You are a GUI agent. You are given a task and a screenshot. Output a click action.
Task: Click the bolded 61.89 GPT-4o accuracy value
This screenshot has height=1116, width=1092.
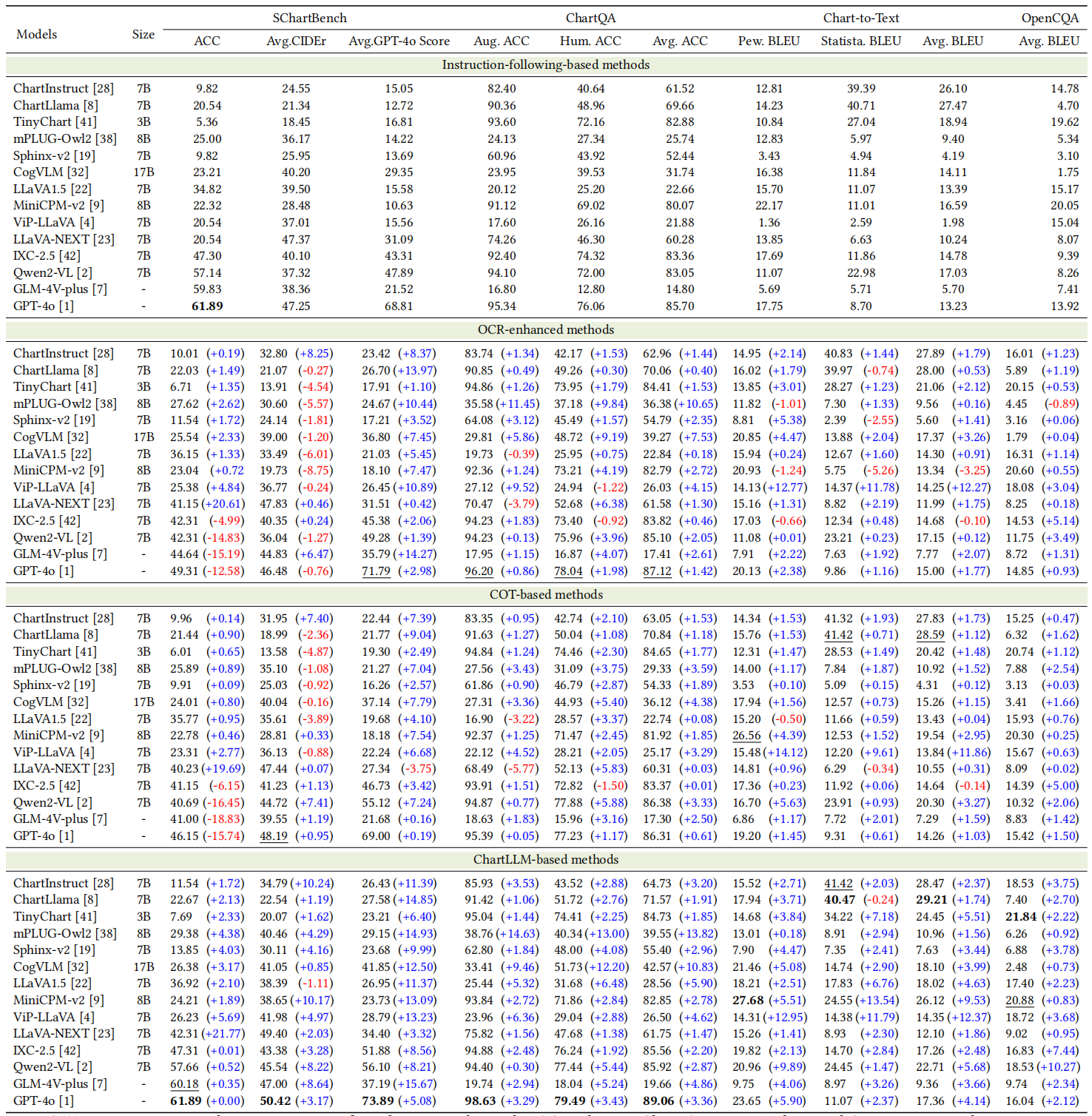(208, 306)
